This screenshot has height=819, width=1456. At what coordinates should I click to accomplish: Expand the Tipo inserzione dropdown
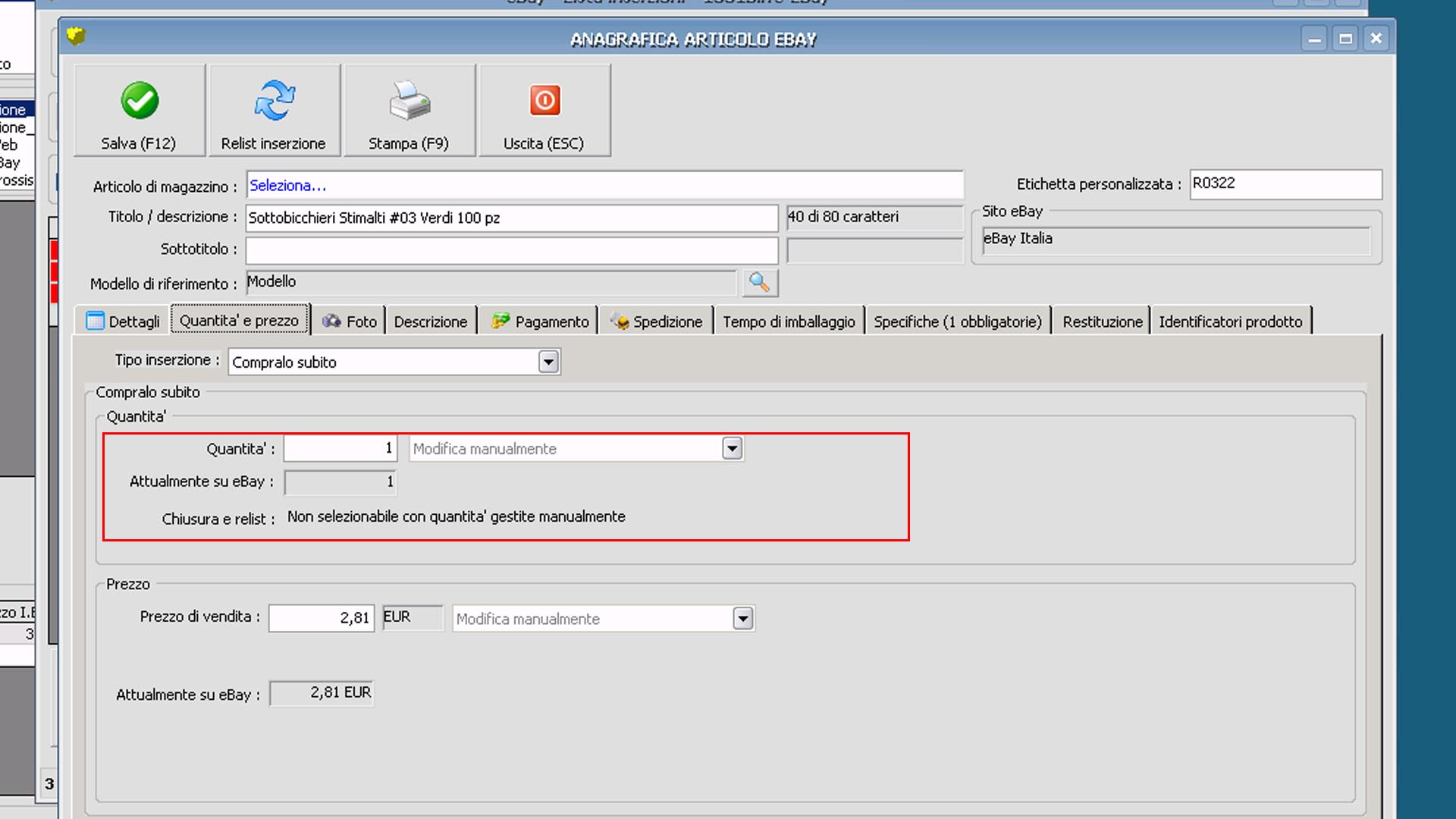click(548, 362)
